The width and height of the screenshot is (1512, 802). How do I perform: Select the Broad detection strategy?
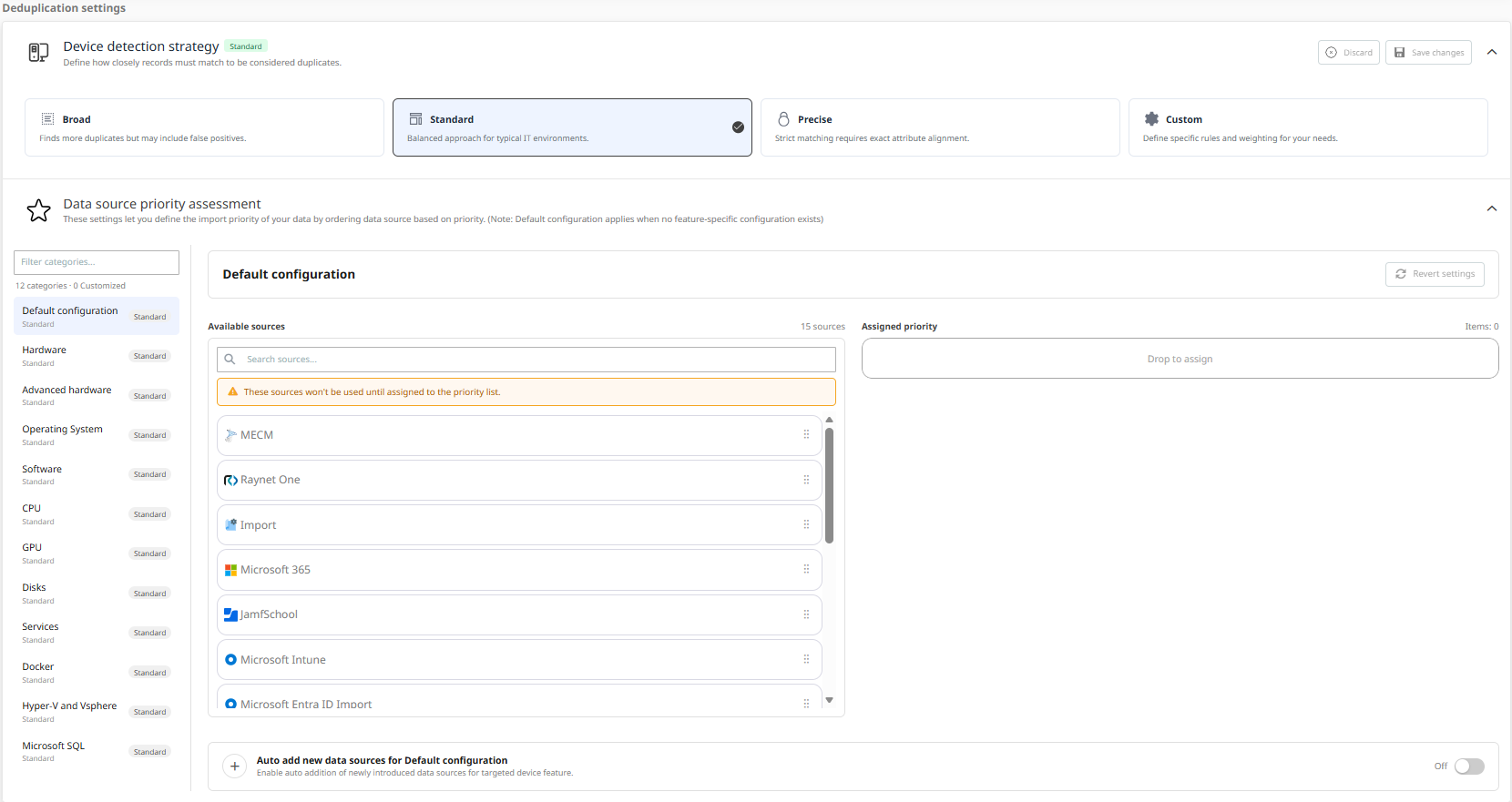click(x=204, y=127)
